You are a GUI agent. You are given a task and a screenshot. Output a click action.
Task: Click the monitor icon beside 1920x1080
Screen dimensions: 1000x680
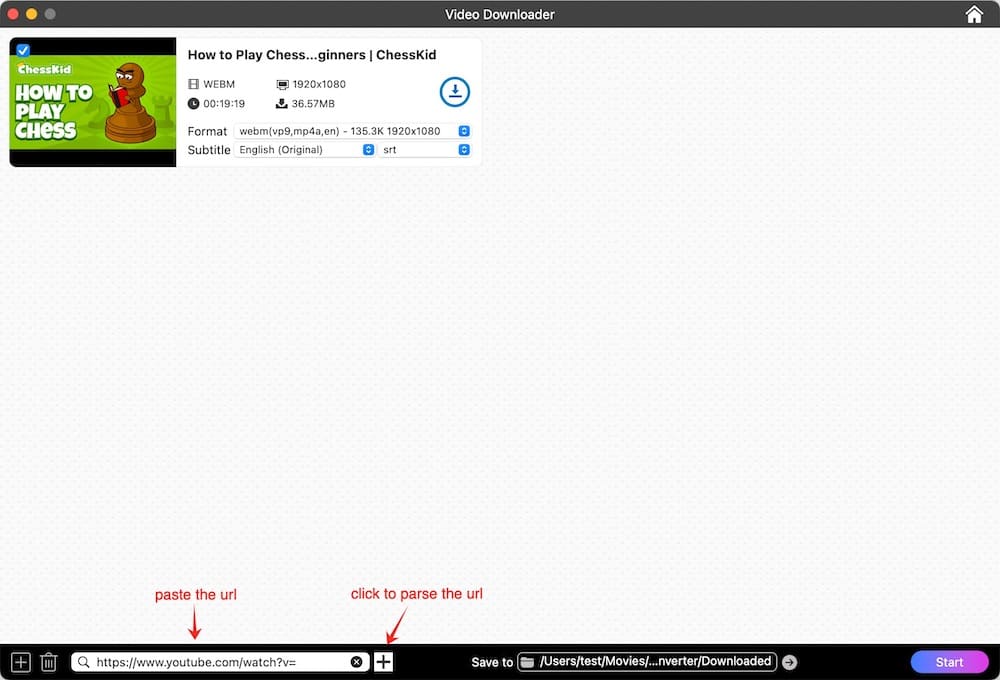283,84
